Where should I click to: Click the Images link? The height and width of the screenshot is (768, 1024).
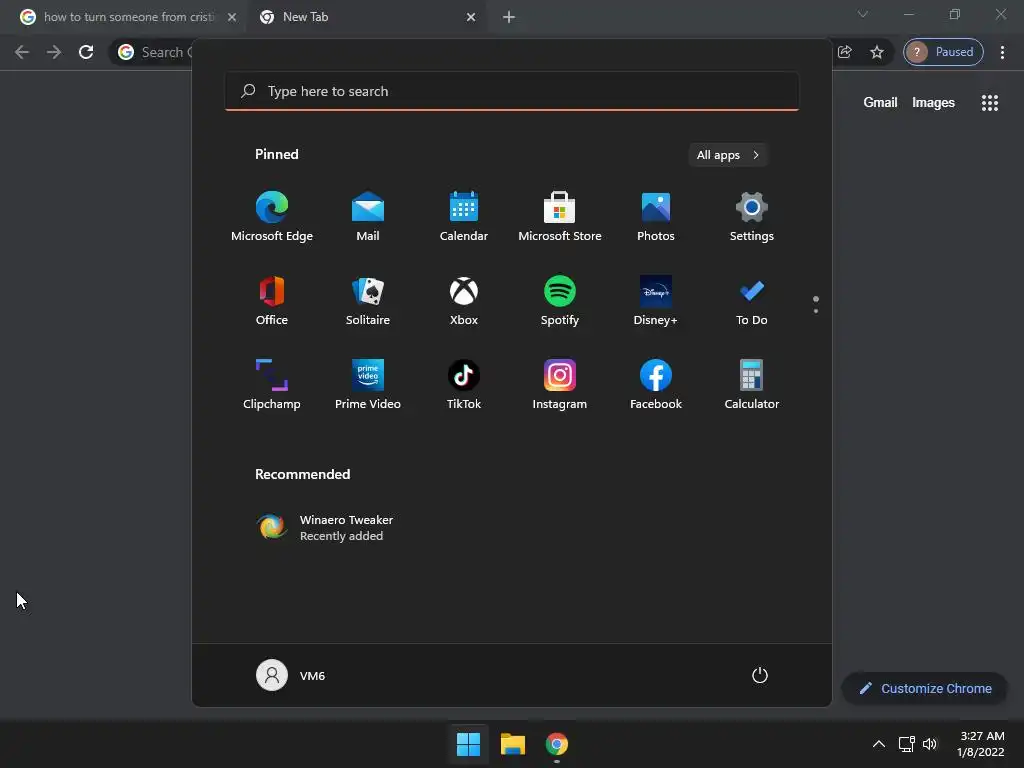coord(933,103)
